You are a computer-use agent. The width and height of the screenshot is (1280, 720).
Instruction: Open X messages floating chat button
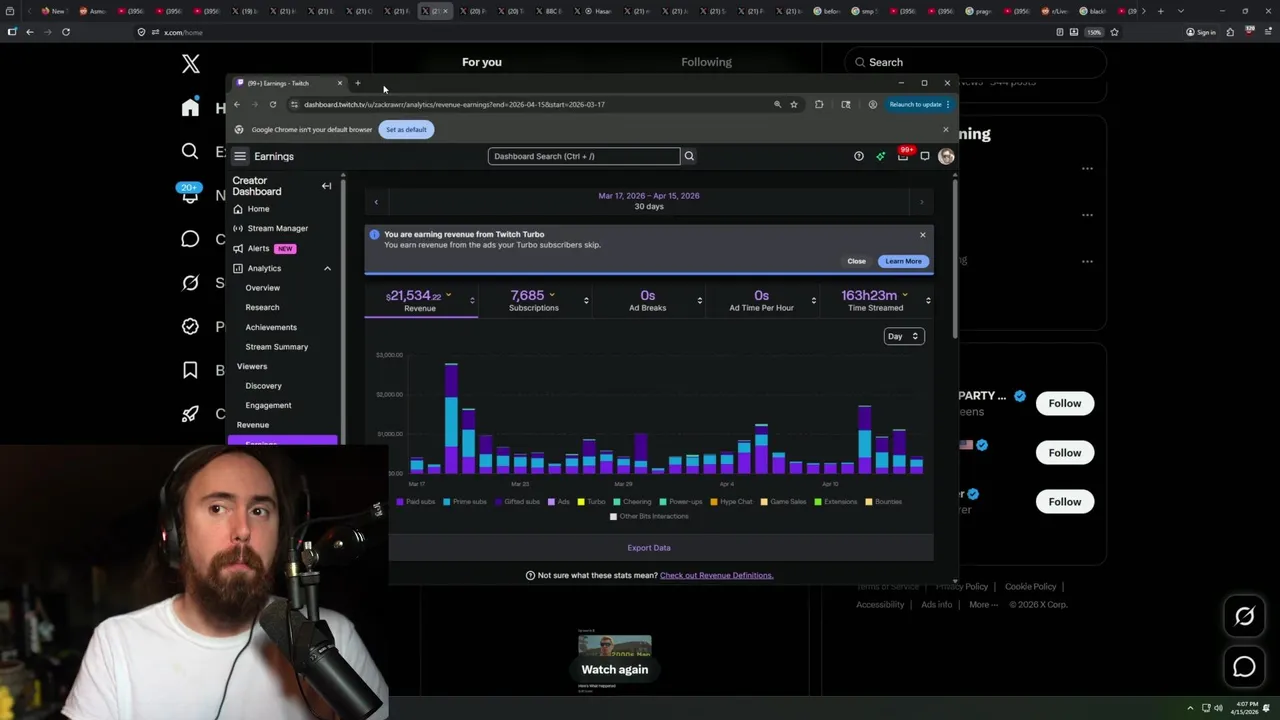[1244, 666]
